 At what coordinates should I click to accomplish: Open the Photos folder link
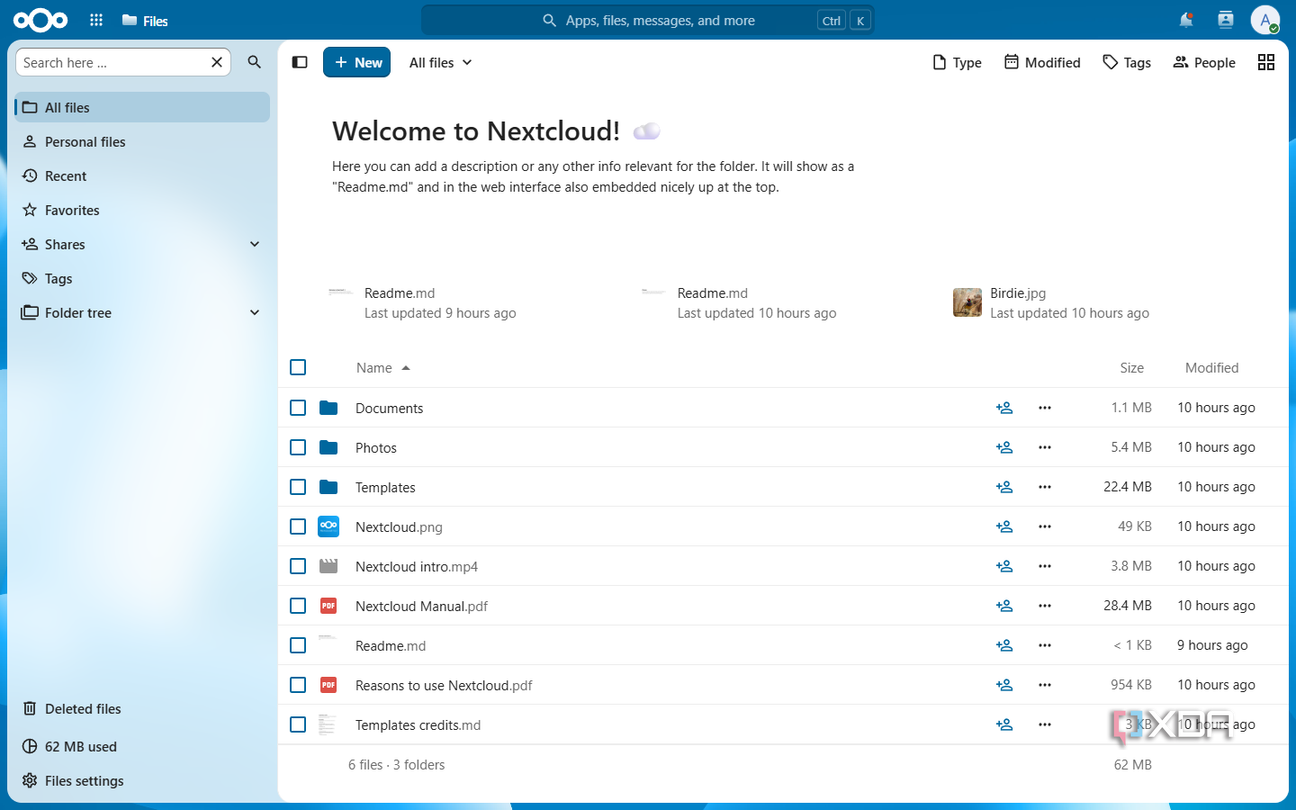pos(376,448)
